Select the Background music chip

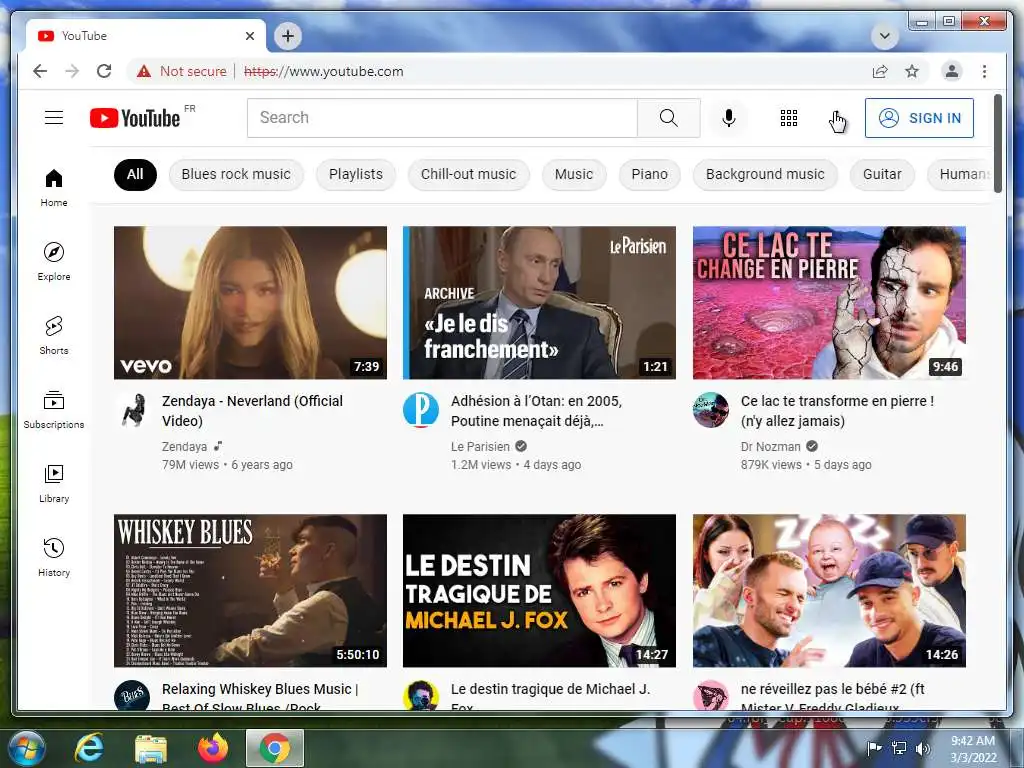click(765, 174)
